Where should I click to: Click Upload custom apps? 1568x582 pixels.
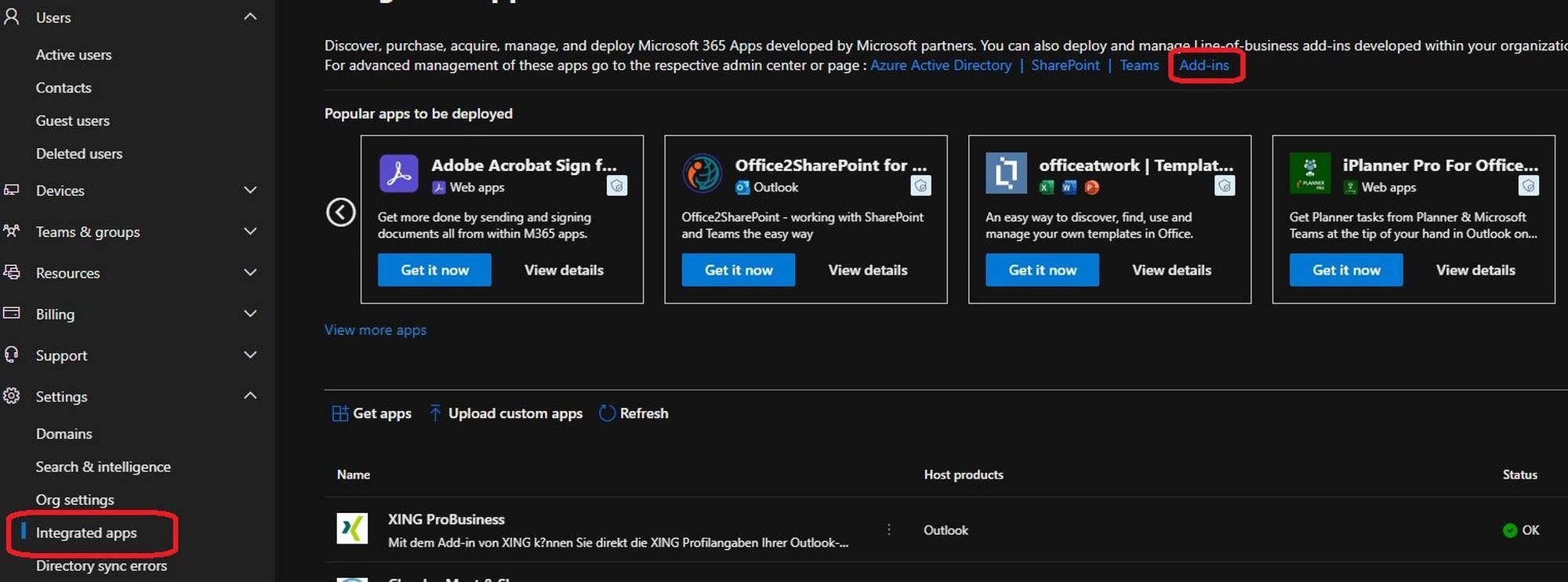(506, 413)
